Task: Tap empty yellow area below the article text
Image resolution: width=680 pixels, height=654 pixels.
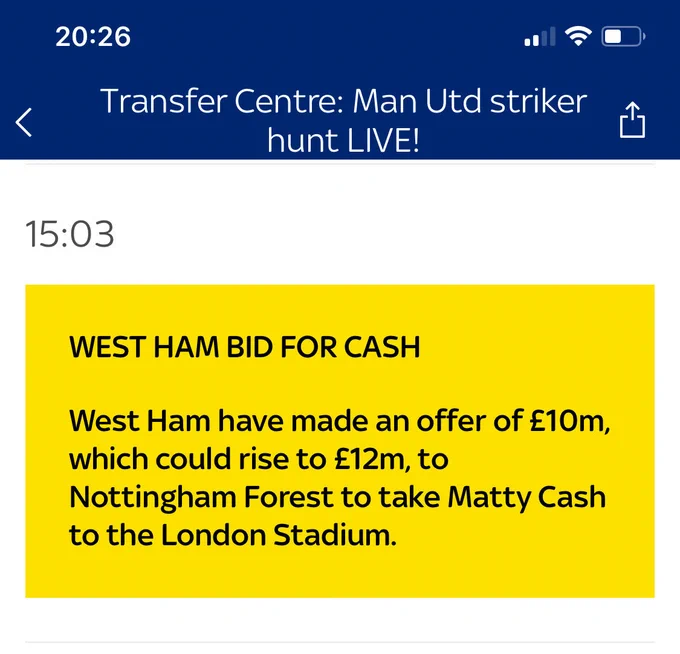Action: [x=340, y=573]
